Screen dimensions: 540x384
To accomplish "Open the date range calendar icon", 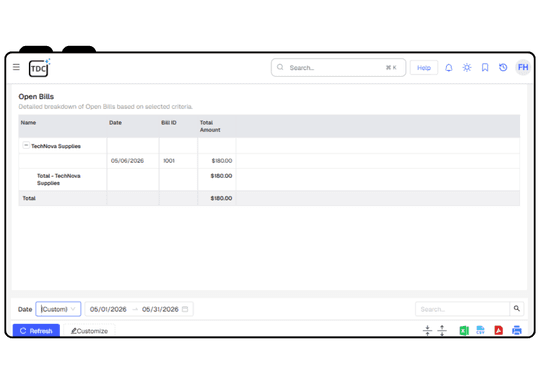I will [185, 309].
